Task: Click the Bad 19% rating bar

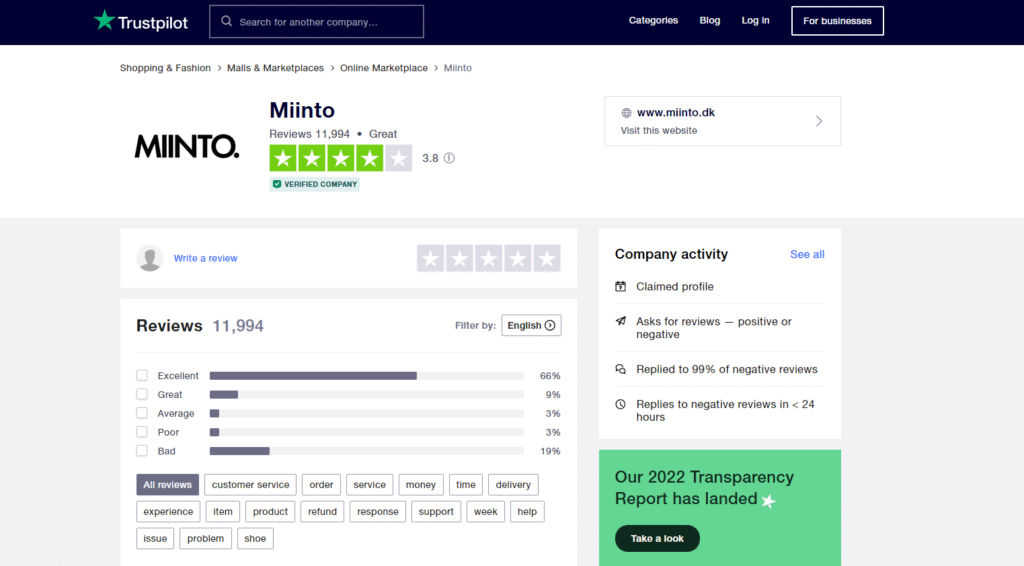Action: [366, 451]
